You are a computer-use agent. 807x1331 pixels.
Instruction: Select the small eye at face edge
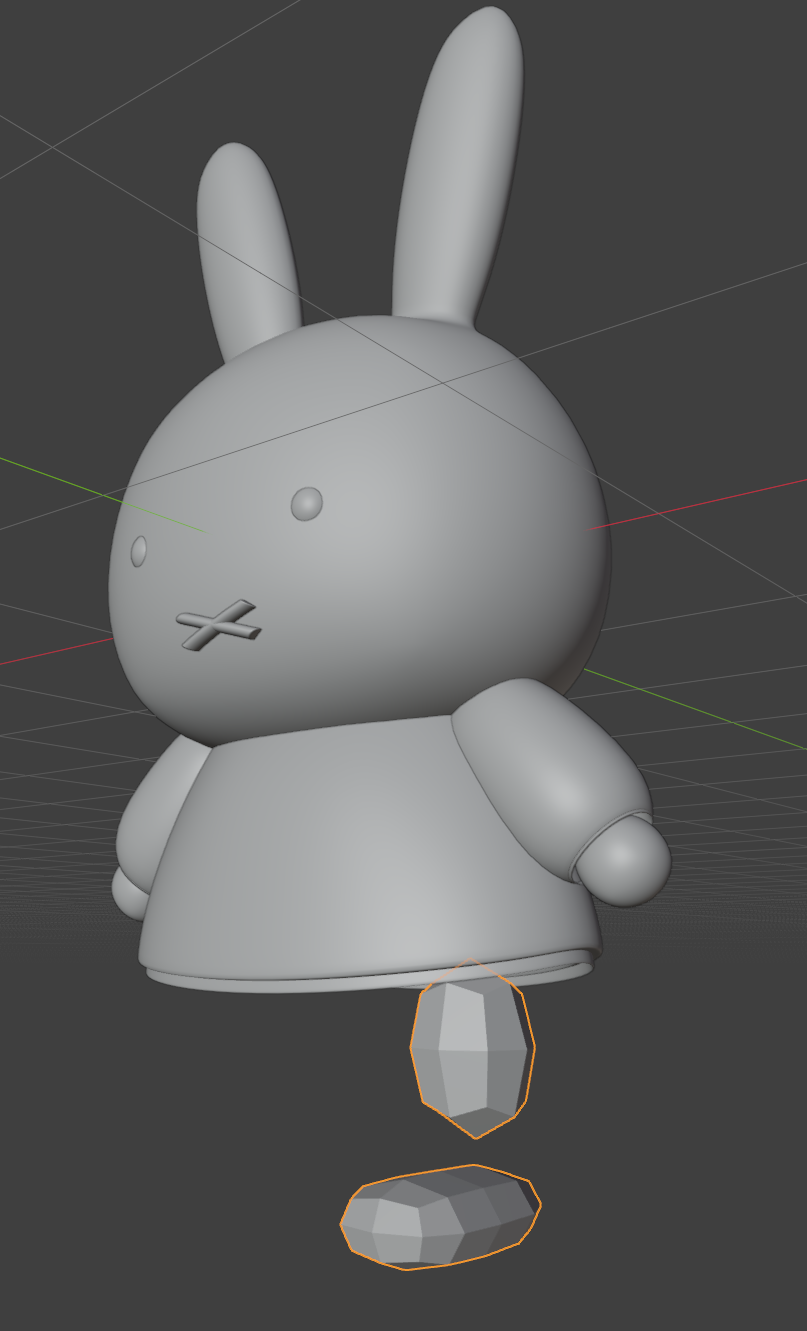click(x=139, y=551)
